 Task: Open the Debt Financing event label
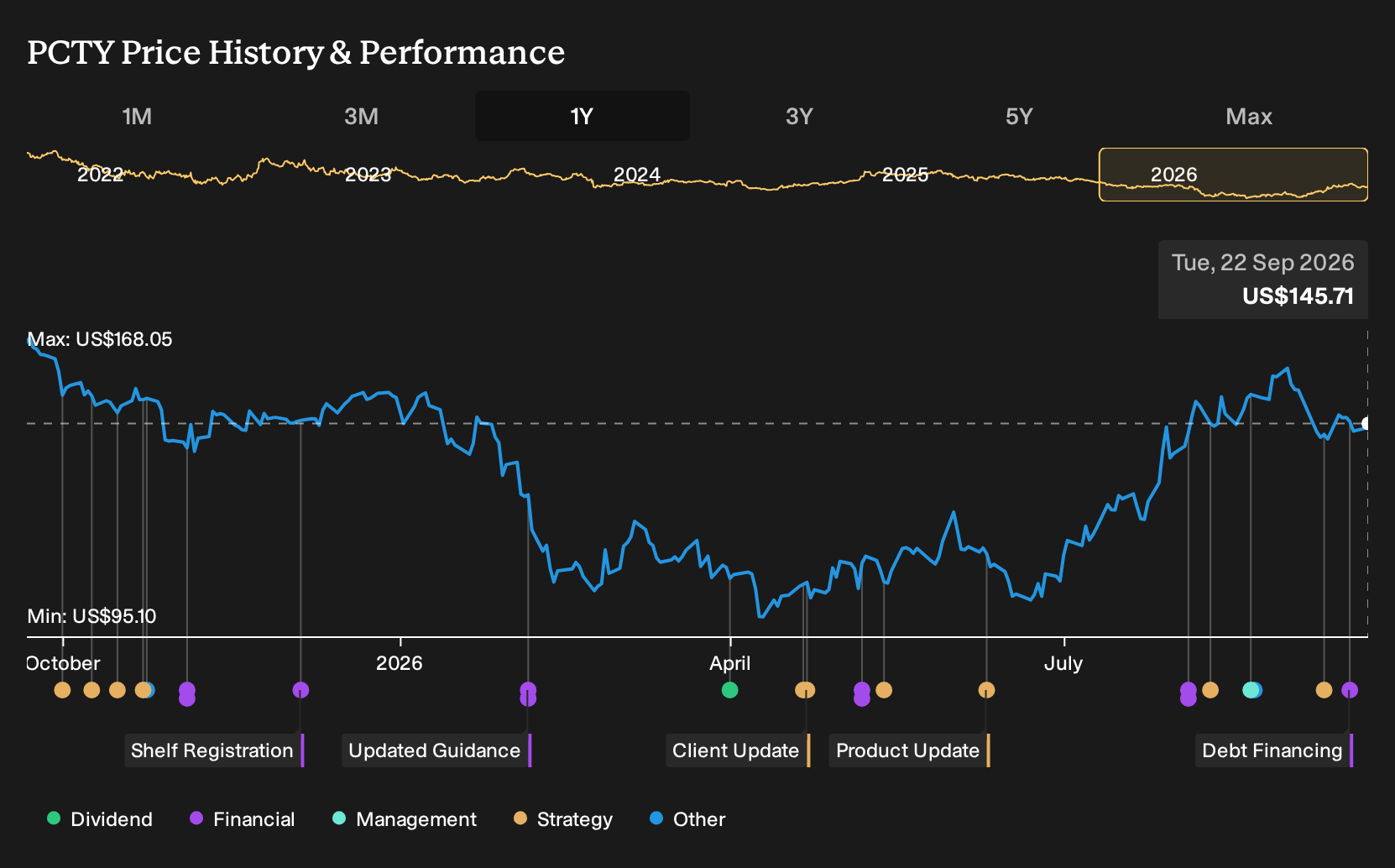tap(1274, 750)
